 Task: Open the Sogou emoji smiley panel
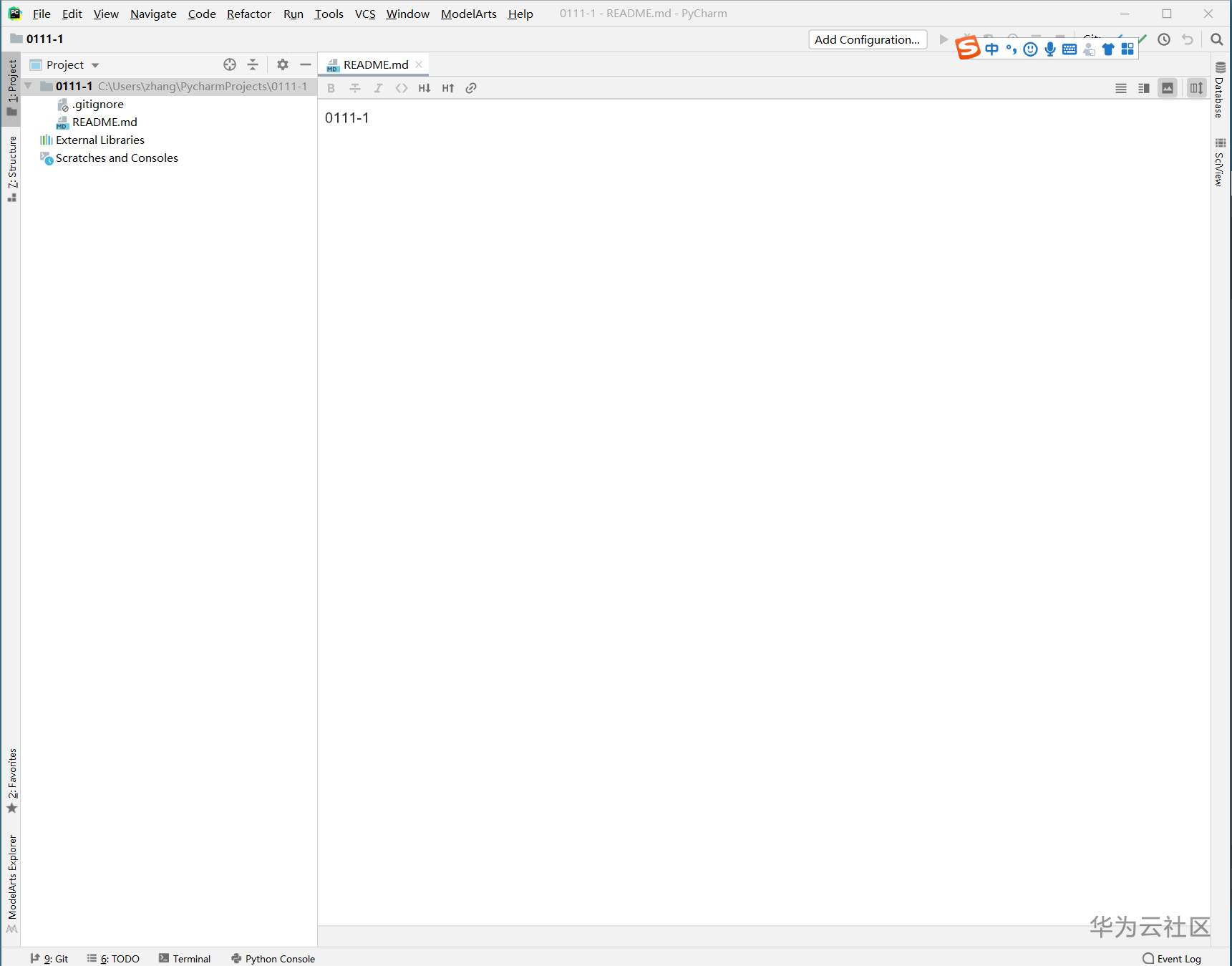click(1030, 49)
